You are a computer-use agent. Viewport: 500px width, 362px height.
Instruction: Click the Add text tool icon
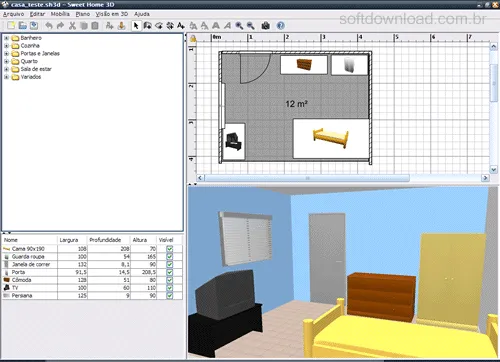click(x=181, y=26)
